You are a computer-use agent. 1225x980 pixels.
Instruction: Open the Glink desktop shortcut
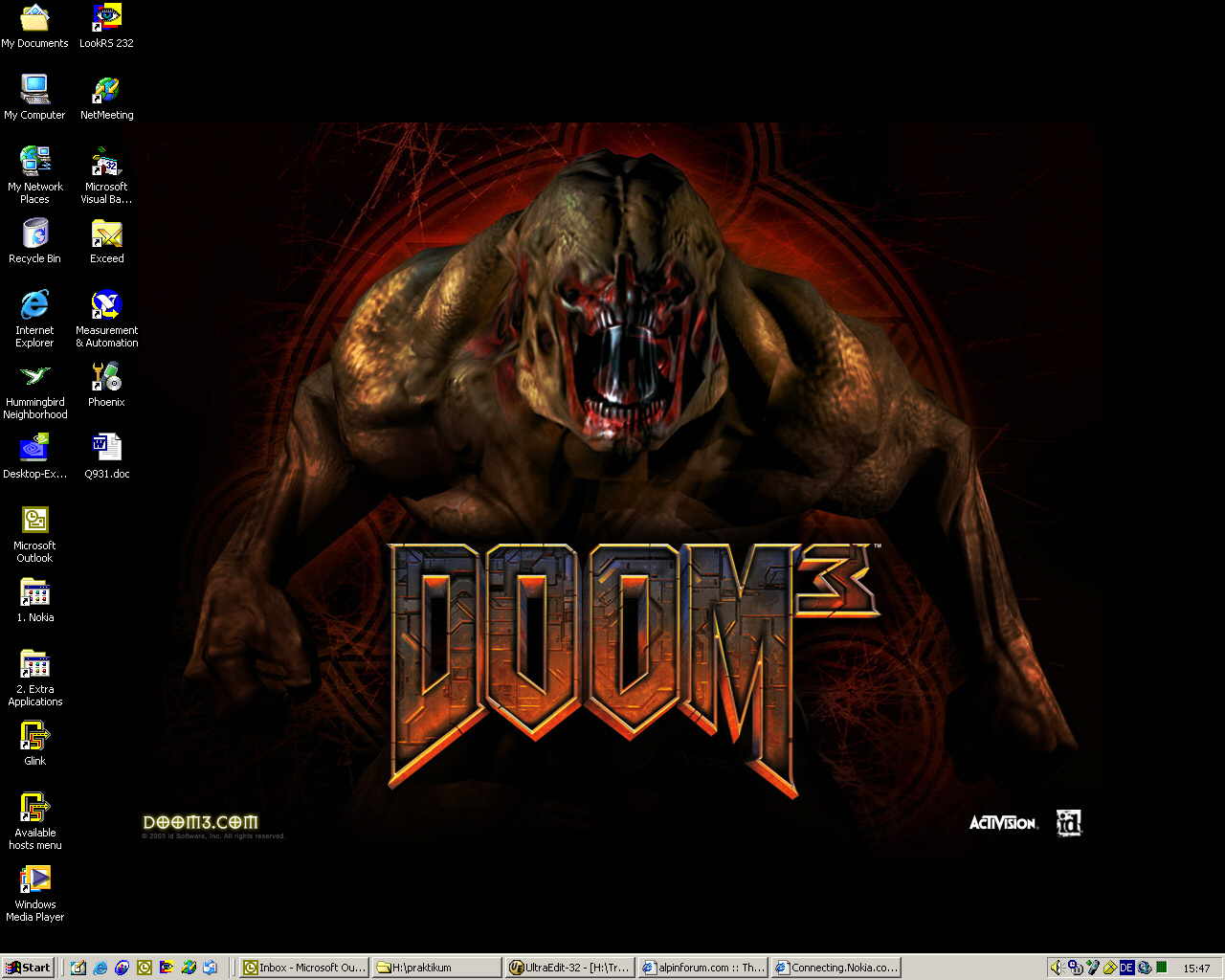tap(34, 736)
